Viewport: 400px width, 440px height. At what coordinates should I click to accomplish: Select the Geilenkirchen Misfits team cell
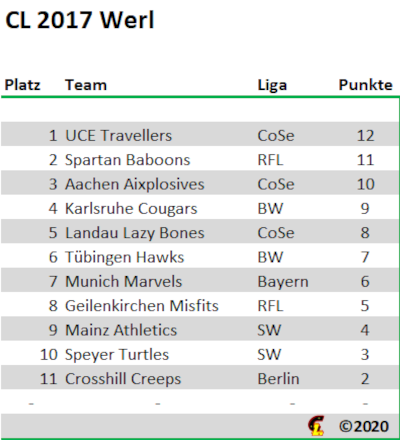click(142, 306)
